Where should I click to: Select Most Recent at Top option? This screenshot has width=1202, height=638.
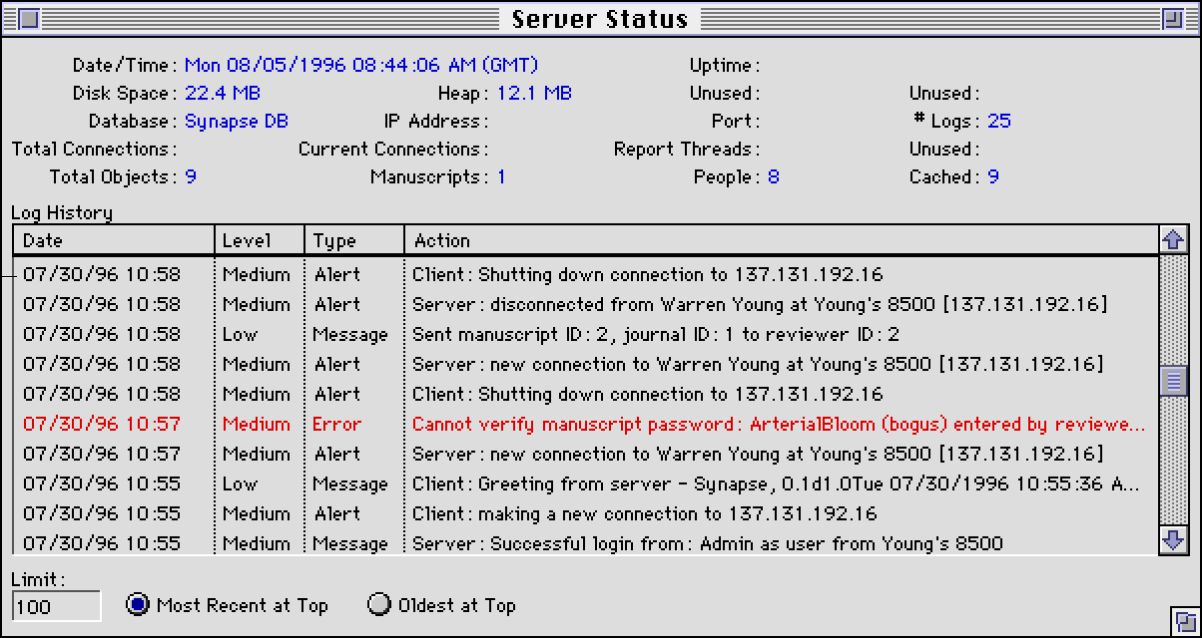tap(138, 605)
